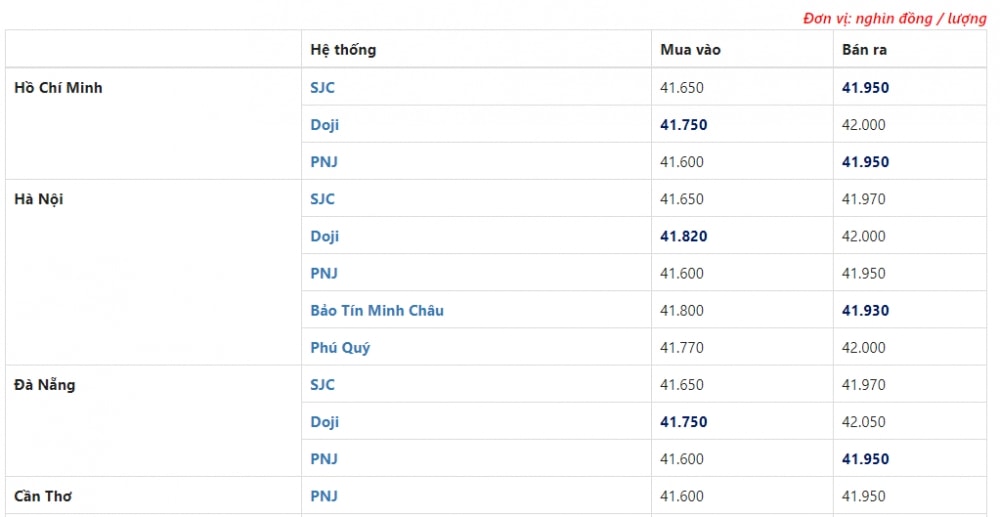Click the Bán ra column header
This screenshot has width=1000, height=517.
click(864, 50)
